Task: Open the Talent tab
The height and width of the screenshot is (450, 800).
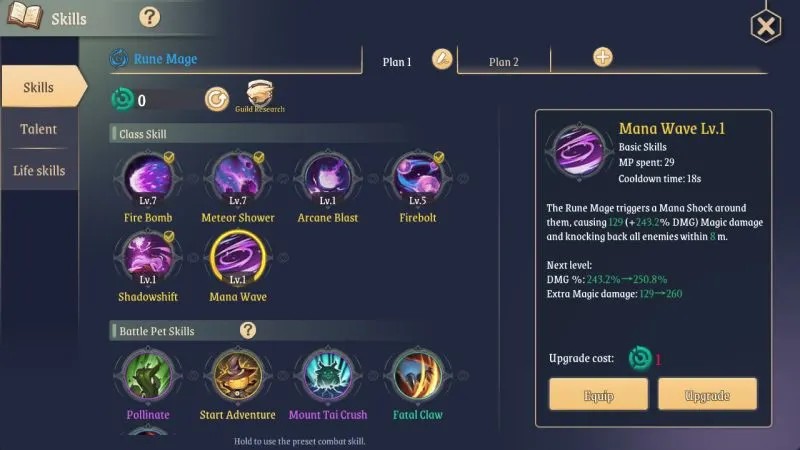Action: [x=39, y=129]
